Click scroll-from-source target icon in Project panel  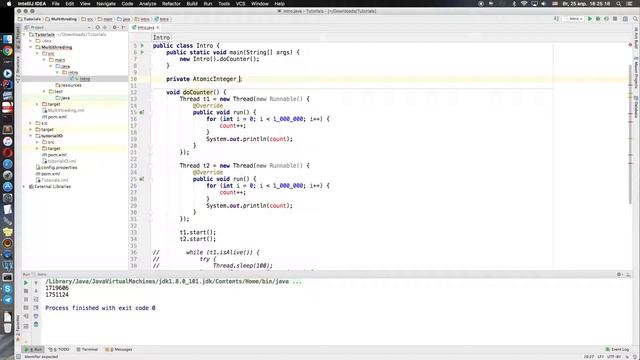tap(98, 27)
